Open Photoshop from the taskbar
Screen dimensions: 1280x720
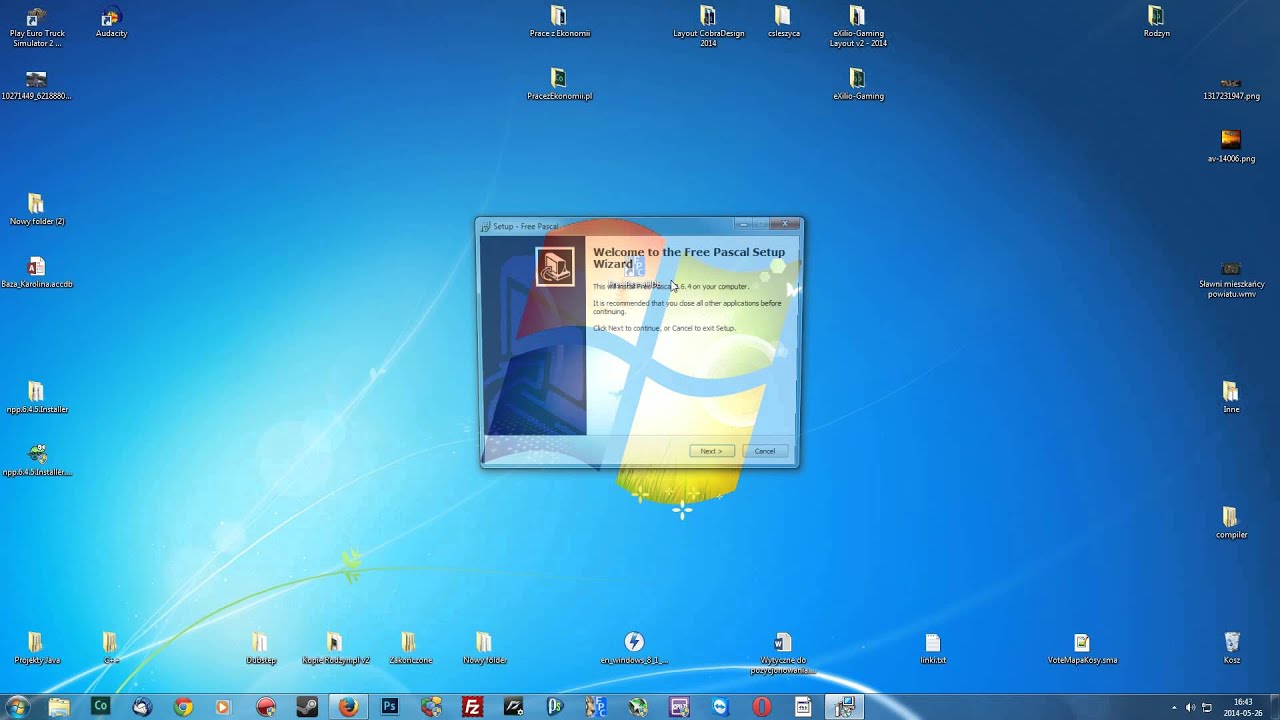pyautogui.click(x=390, y=707)
